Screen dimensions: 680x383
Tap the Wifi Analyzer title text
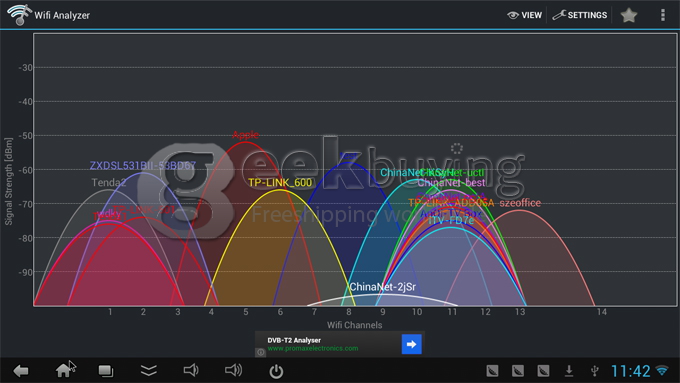click(x=62, y=15)
